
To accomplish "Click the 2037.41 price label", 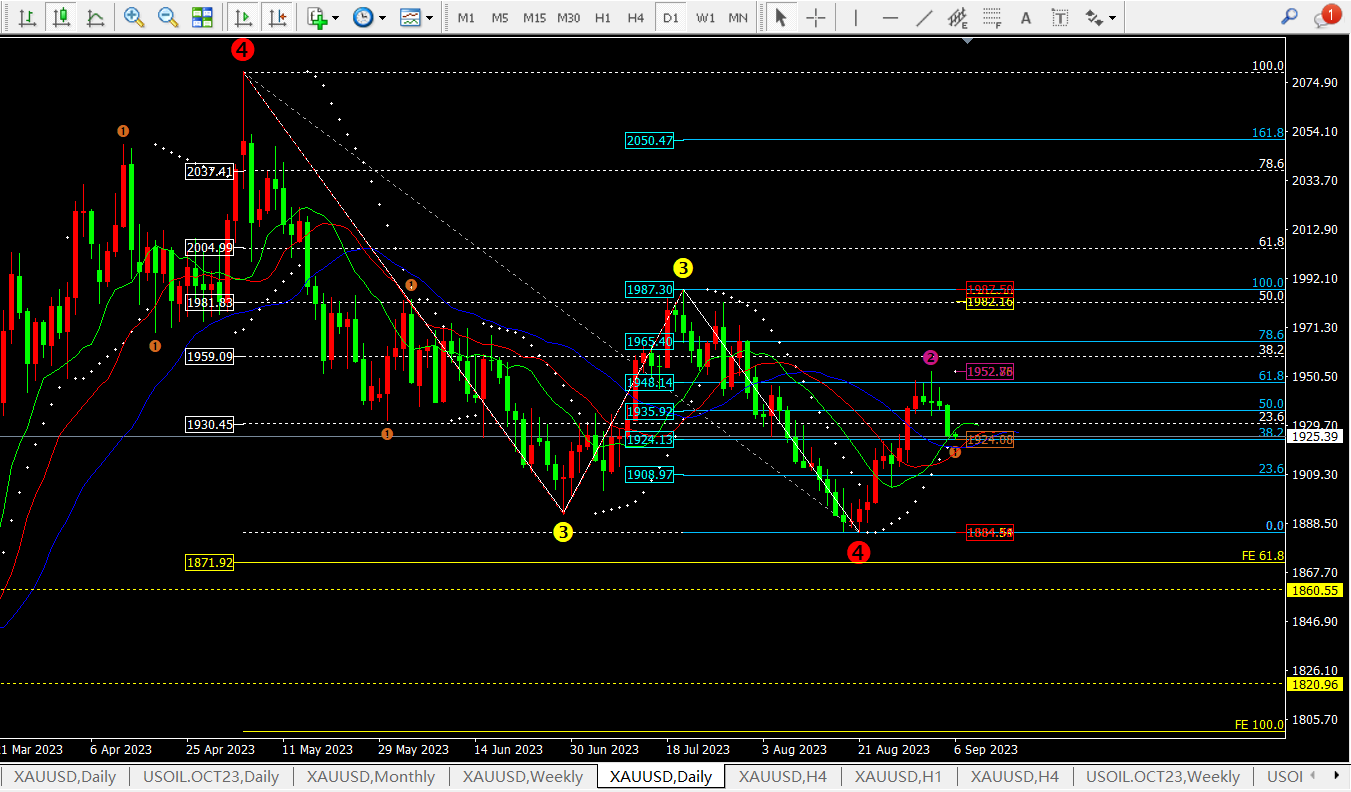I will (x=210, y=172).
